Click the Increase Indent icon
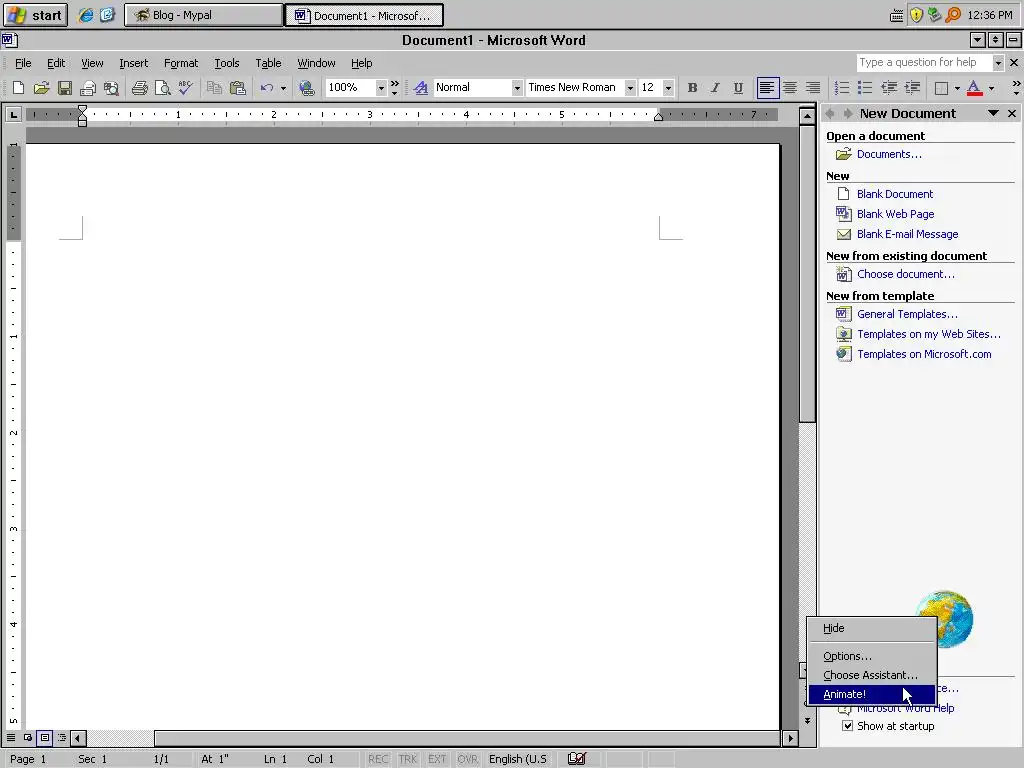Image resolution: width=1024 pixels, height=768 pixels. tap(912, 88)
